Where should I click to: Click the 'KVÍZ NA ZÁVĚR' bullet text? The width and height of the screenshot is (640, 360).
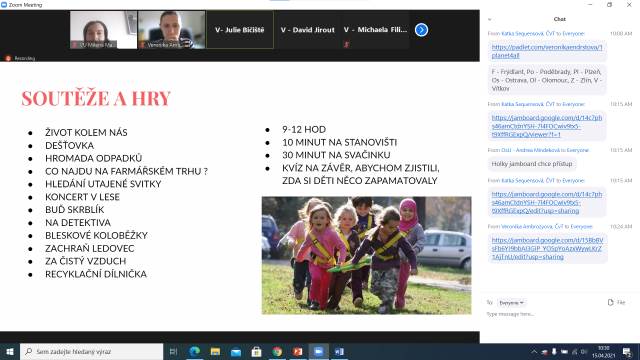(360, 174)
